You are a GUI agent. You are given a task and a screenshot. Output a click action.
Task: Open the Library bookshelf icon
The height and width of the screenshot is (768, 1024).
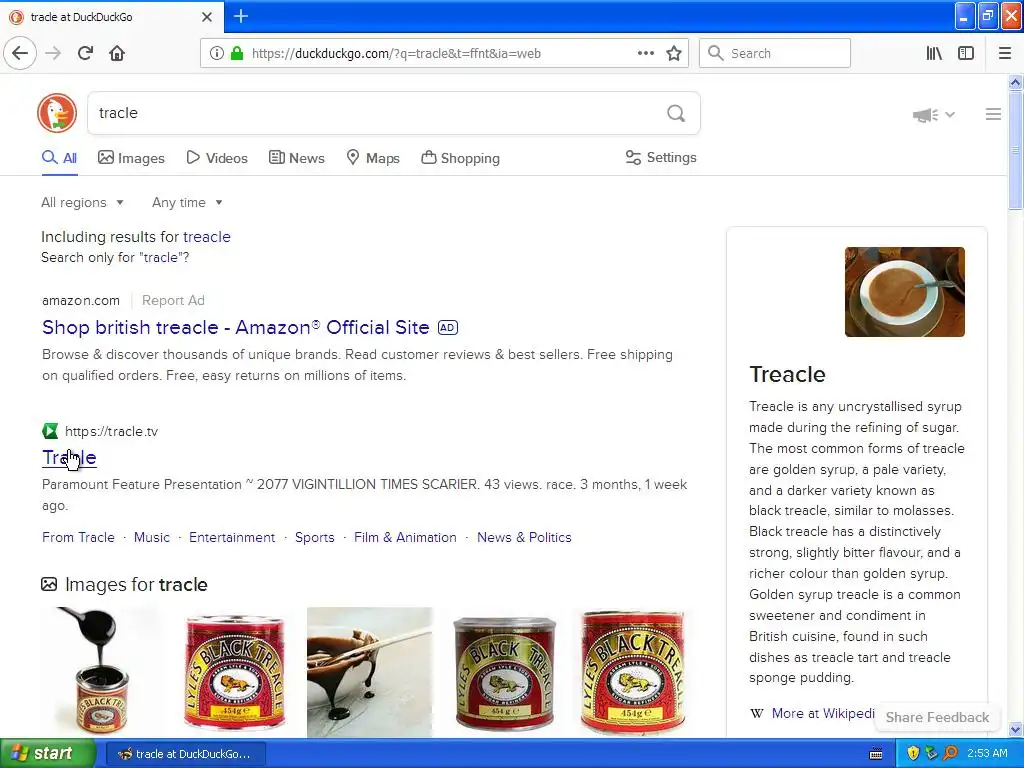(934, 53)
